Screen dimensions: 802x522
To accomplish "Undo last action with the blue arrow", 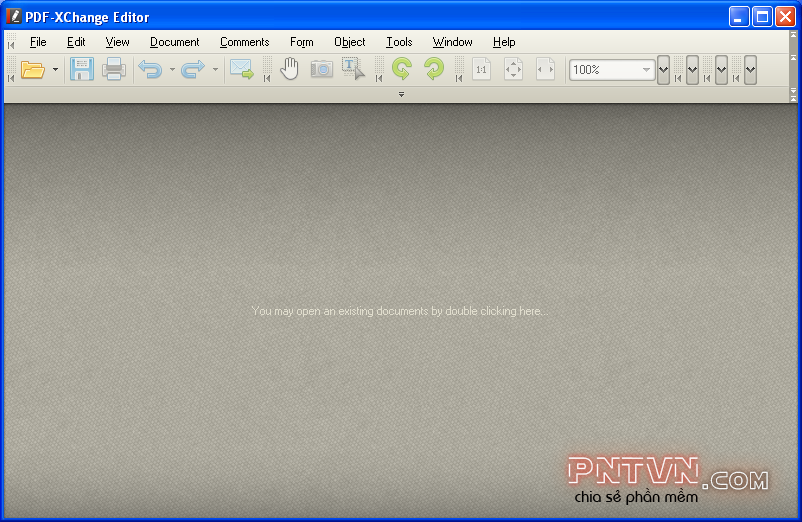I will tap(150, 69).
